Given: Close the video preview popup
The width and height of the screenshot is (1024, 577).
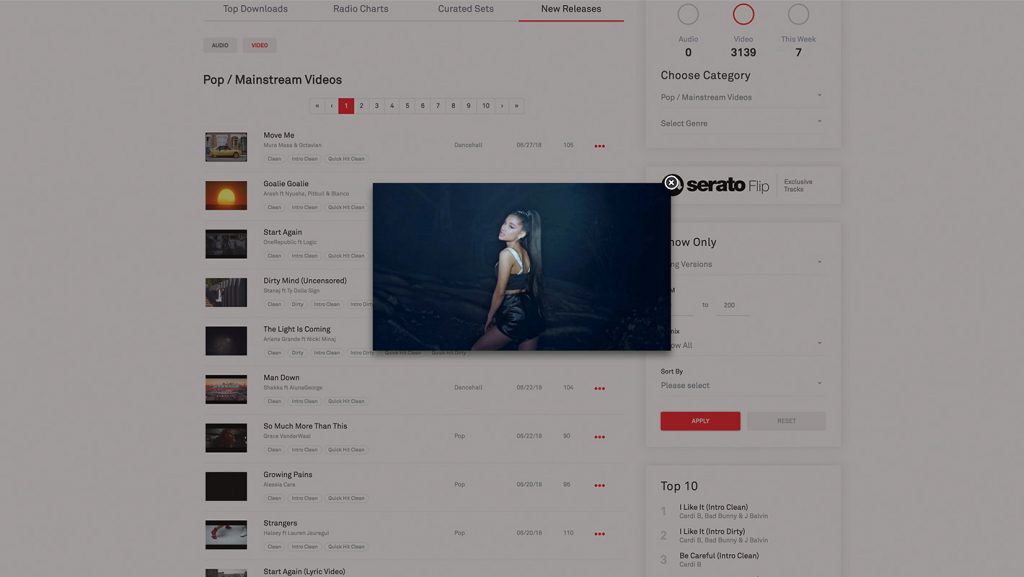Looking at the screenshot, I should point(671,183).
